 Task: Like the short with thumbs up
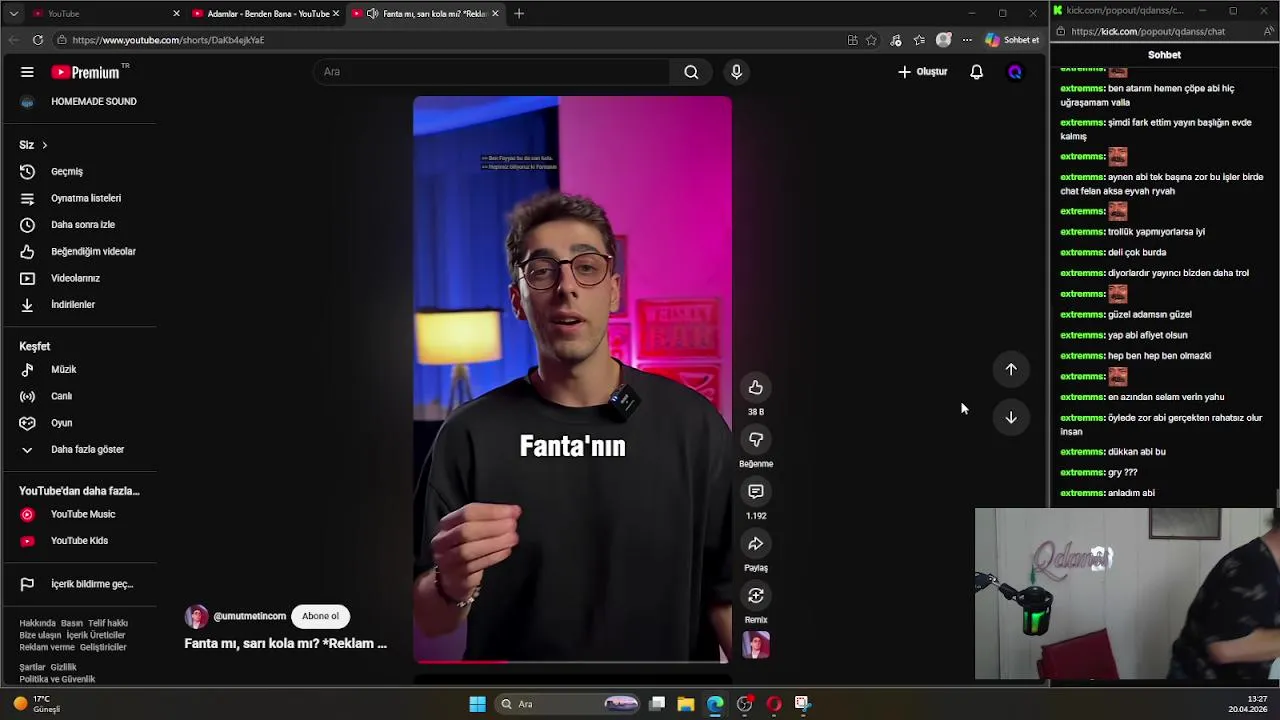pos(756,388)
